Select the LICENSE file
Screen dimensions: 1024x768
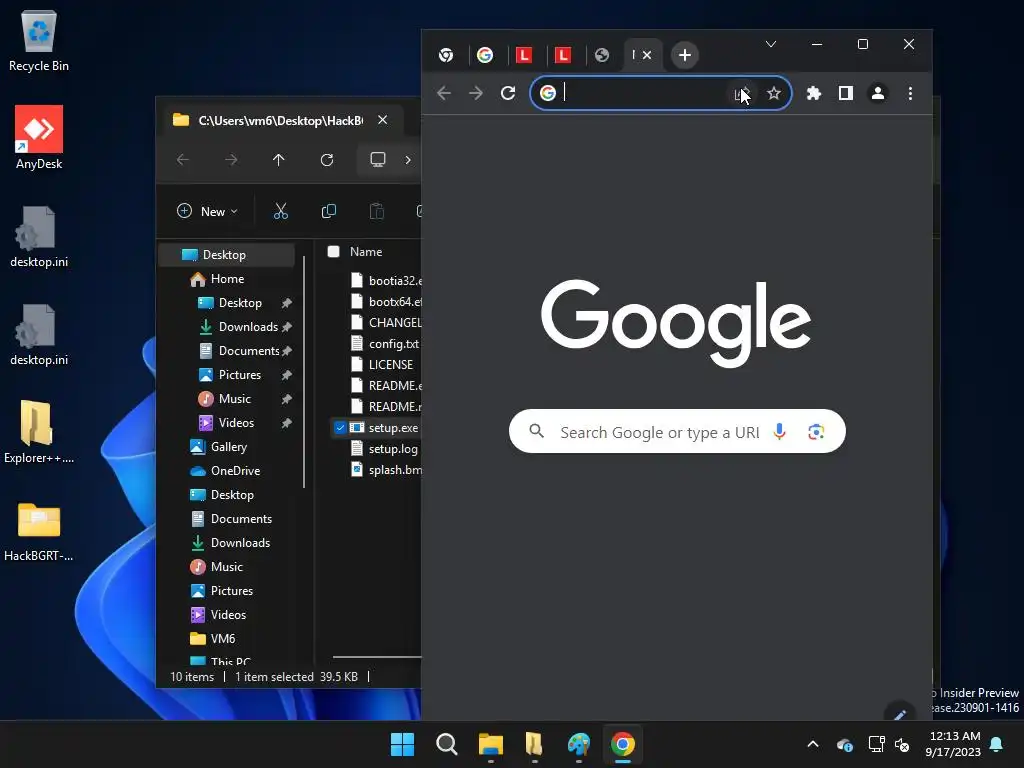[391, 364]
